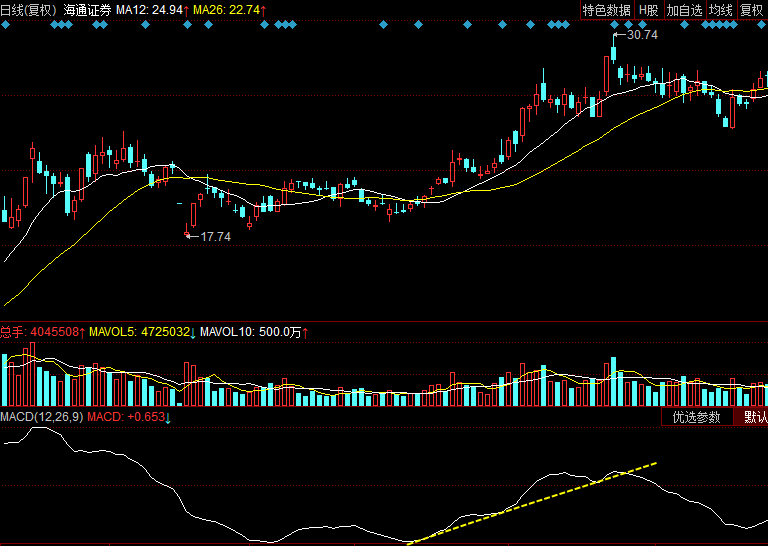Click the 17.74 low price label
The width and height of the screenshot is (768, 546).
click(x=216, y=237)
